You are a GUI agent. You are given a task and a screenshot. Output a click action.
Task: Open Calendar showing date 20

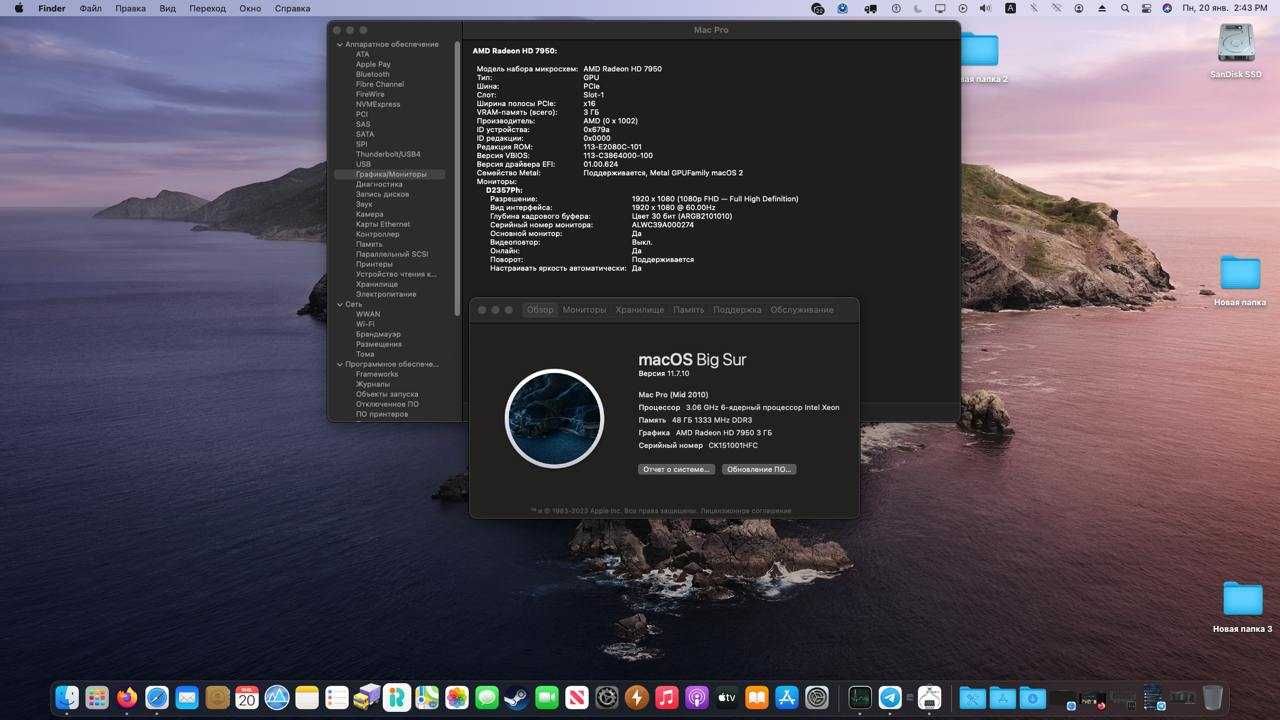[247, 697]
